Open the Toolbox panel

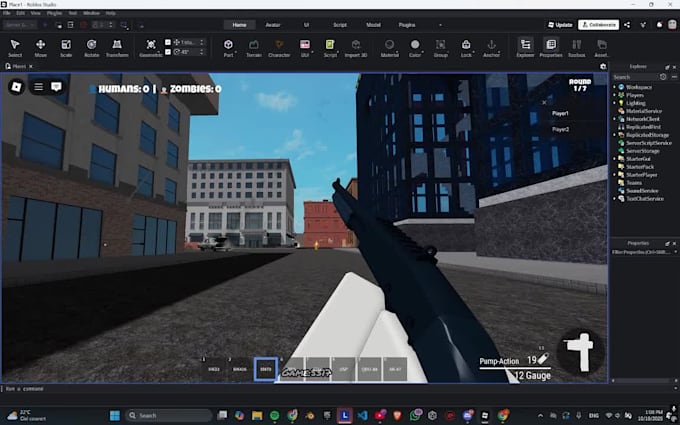(576, 48)
